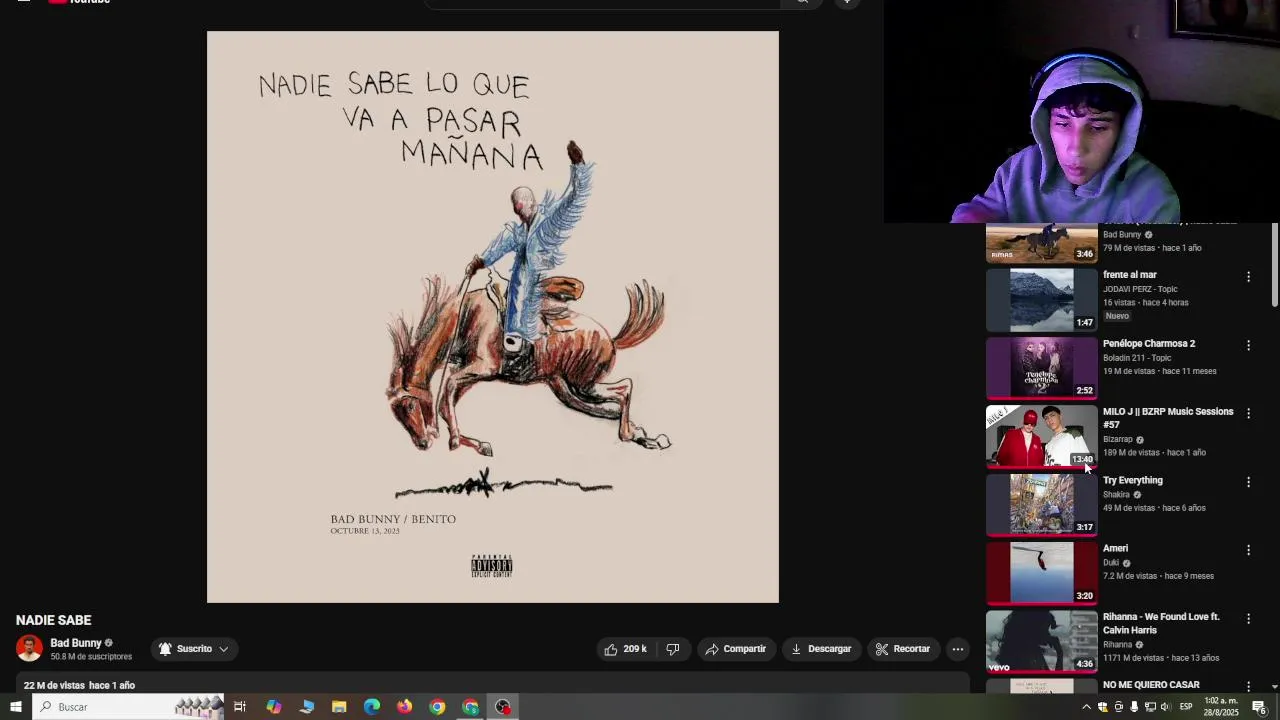Viewport: 1280px width, 720px height.
Task: Open options menu for Rihanna We Found Love
Action: (x=1248, y=619)
